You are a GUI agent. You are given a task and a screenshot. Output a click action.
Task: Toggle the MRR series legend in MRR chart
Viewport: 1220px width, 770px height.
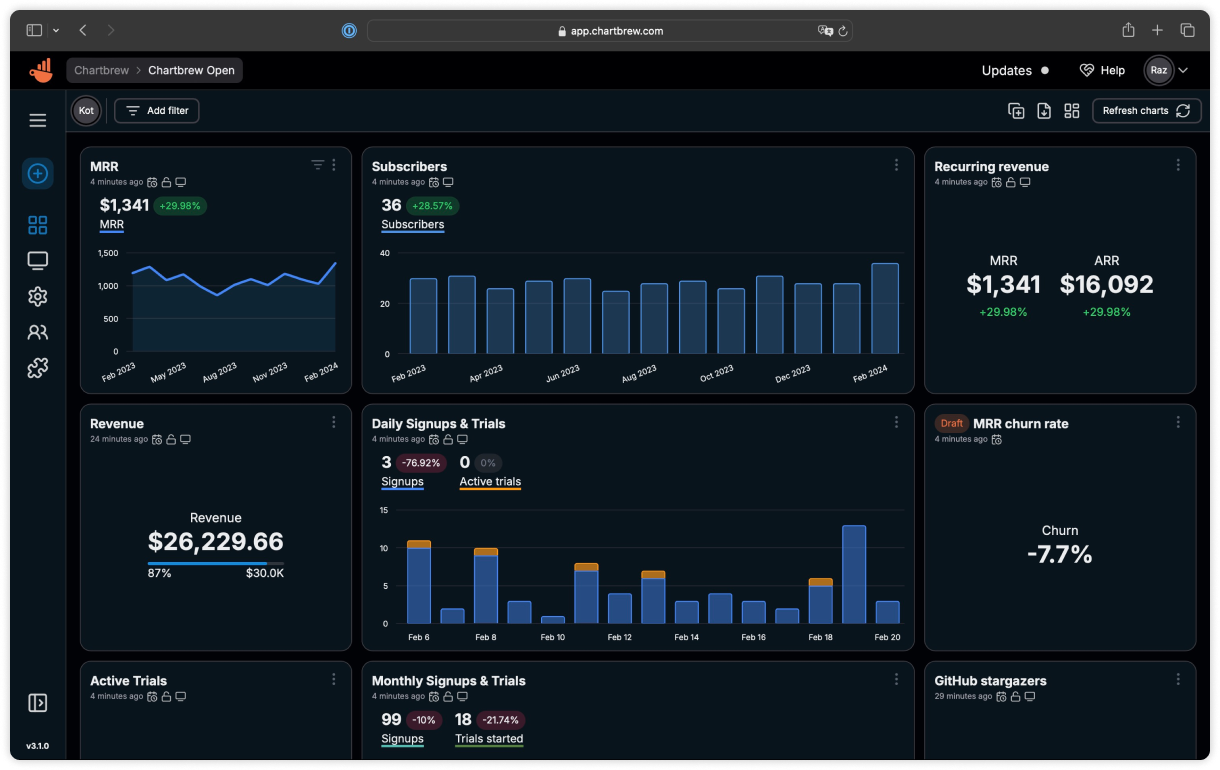point(112,225)
